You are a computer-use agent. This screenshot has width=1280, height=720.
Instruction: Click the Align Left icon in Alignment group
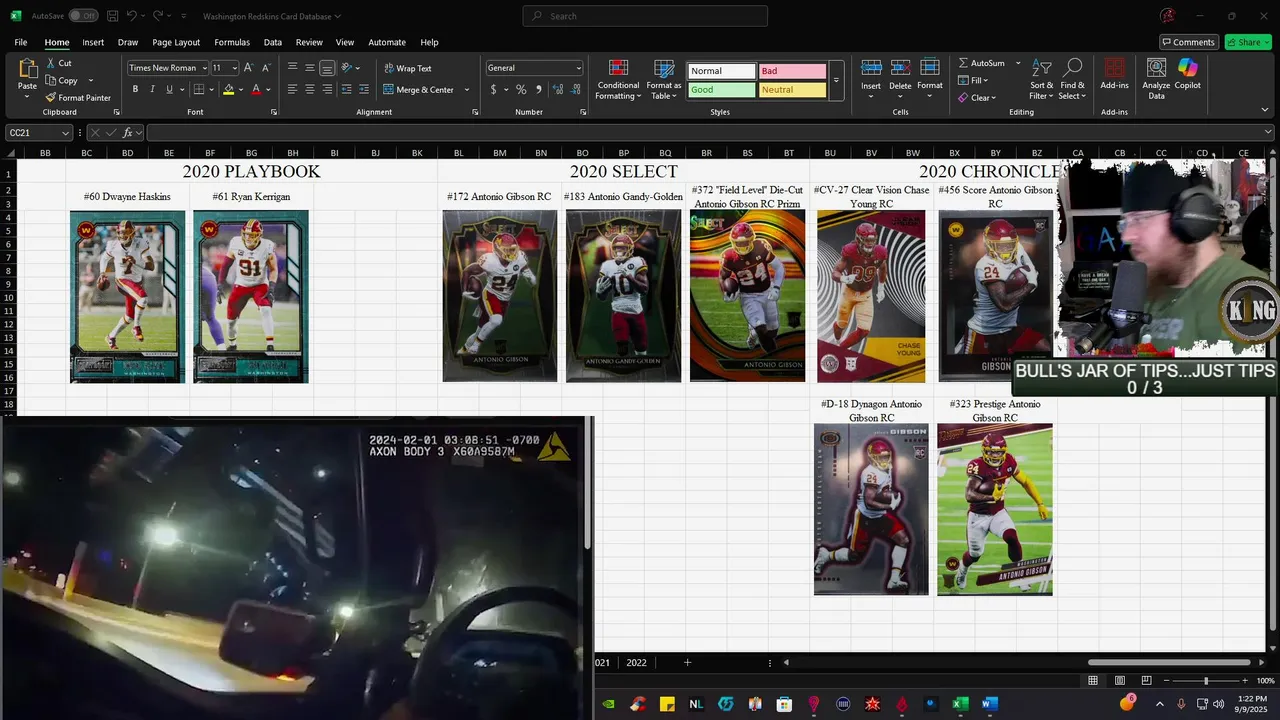[293, 89]
